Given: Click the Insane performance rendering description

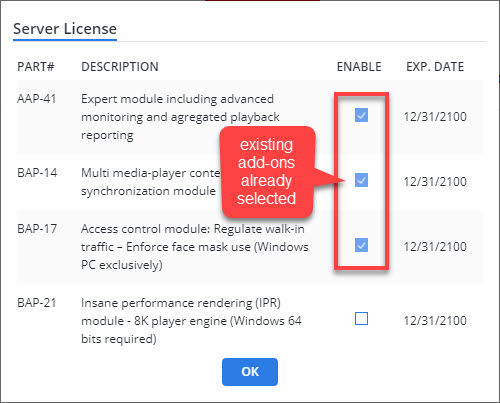Looking at the screenshot, I should (191, 321).
